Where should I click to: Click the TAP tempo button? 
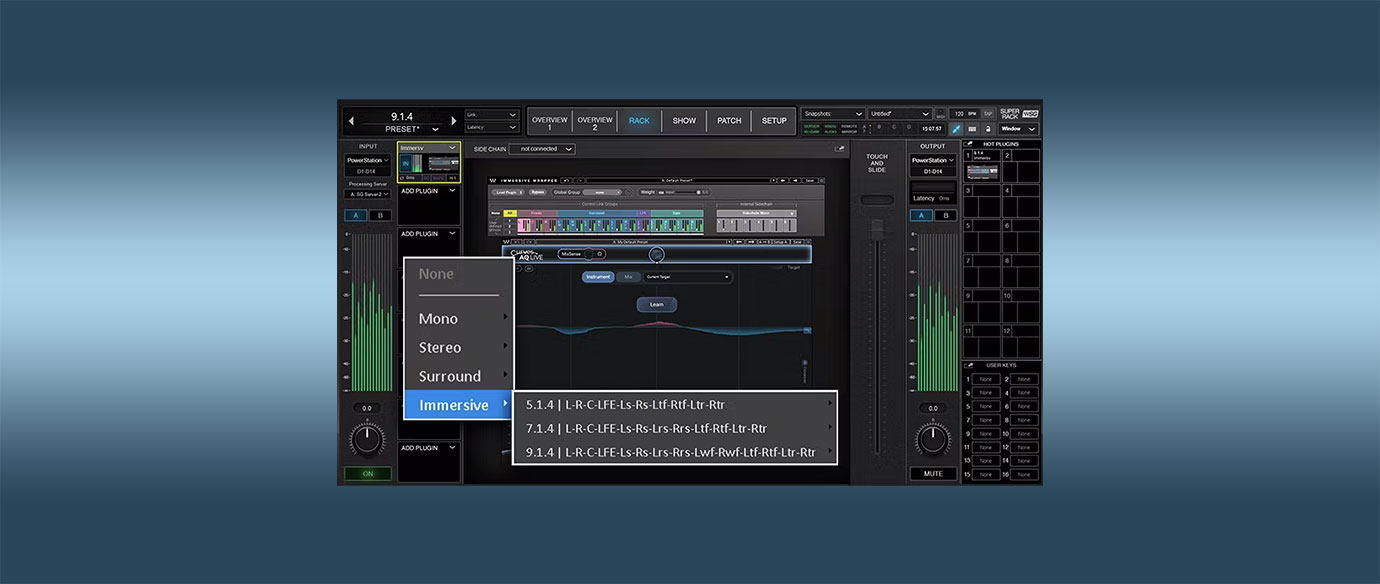coord(988,114)
